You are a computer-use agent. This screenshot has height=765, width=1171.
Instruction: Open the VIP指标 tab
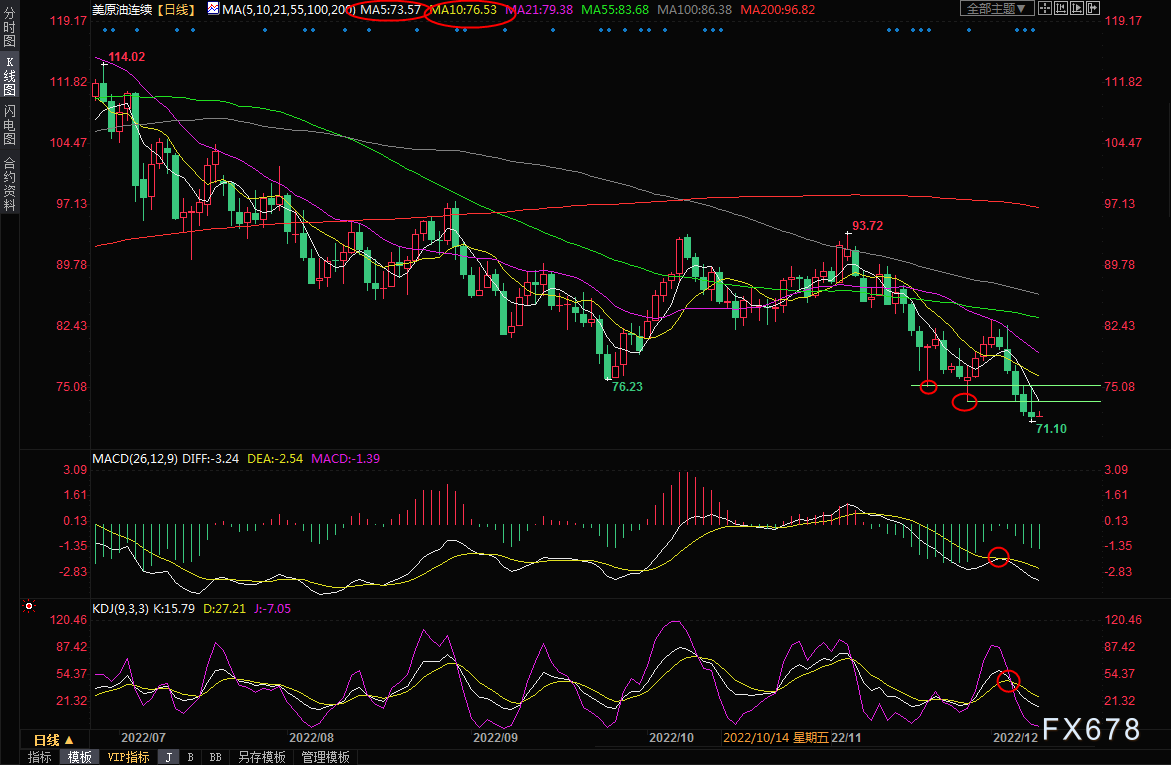[x=128, y=757]
